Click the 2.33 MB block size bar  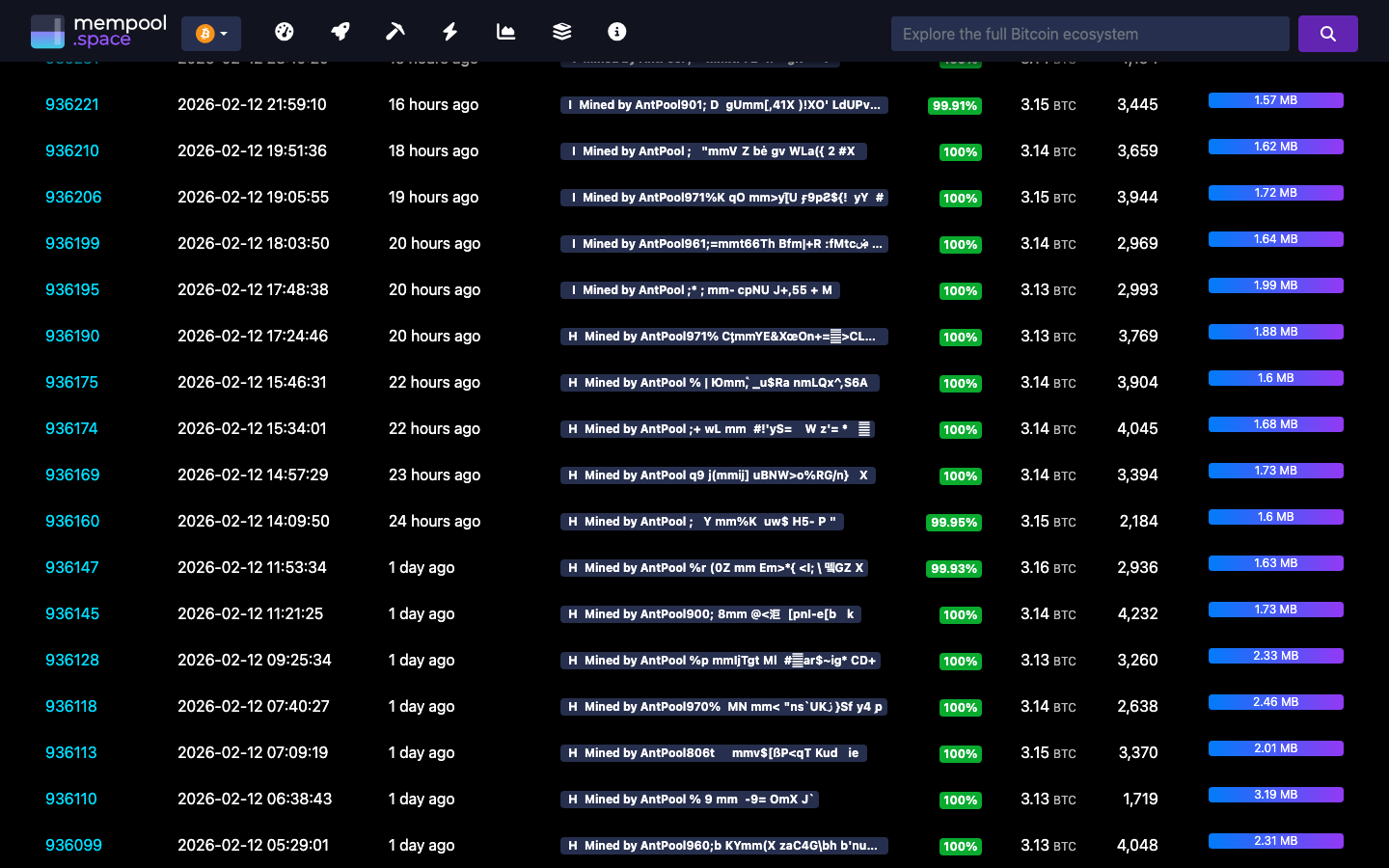1275,655
